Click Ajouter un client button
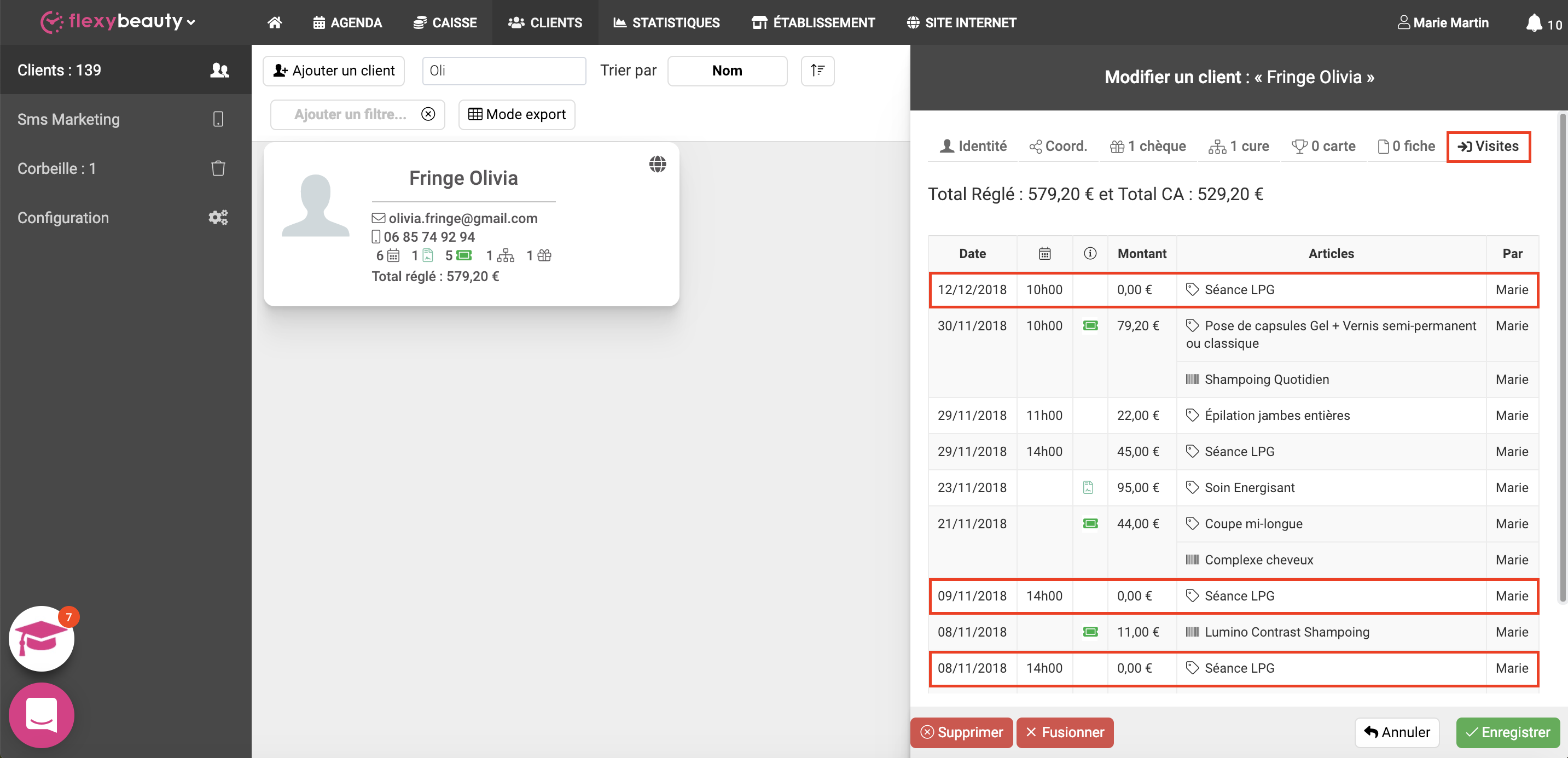Screen dimensions: 1568x758 334,71
